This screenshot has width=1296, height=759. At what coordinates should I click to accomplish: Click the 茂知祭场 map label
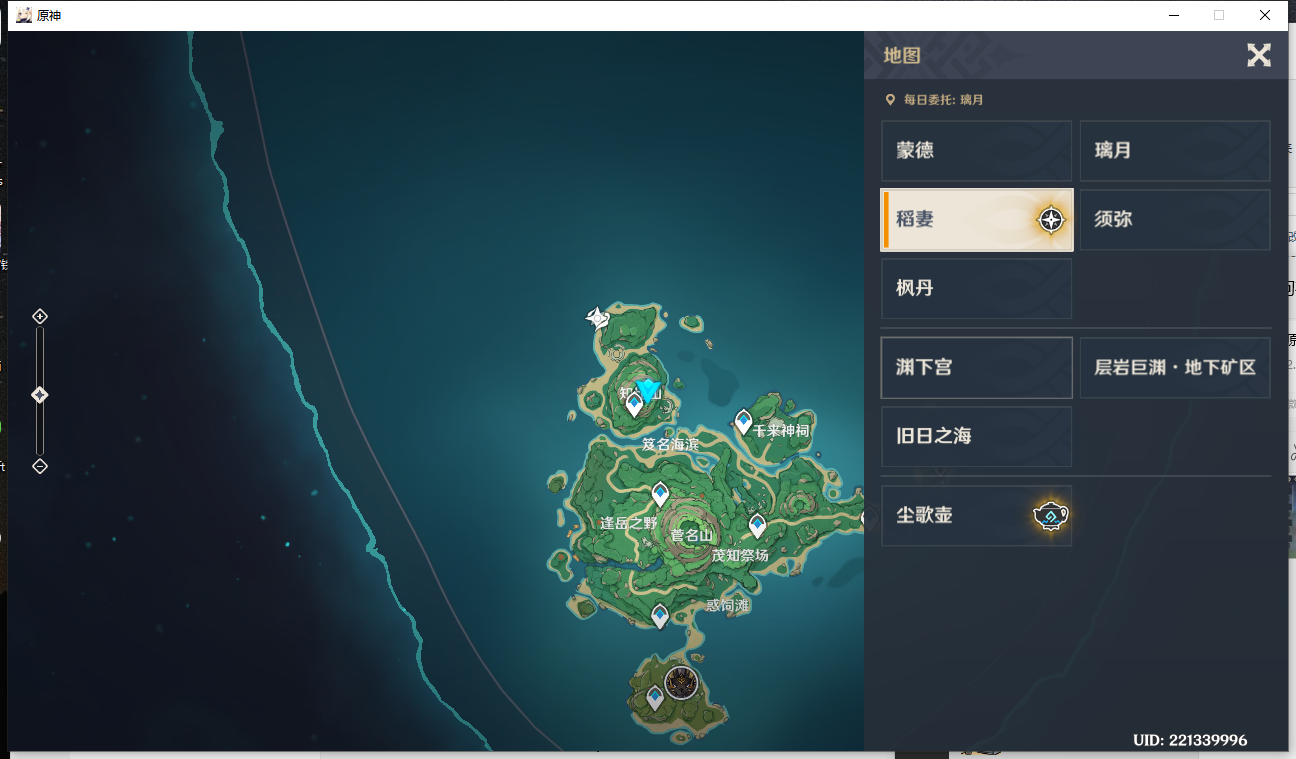coord(740,555)
